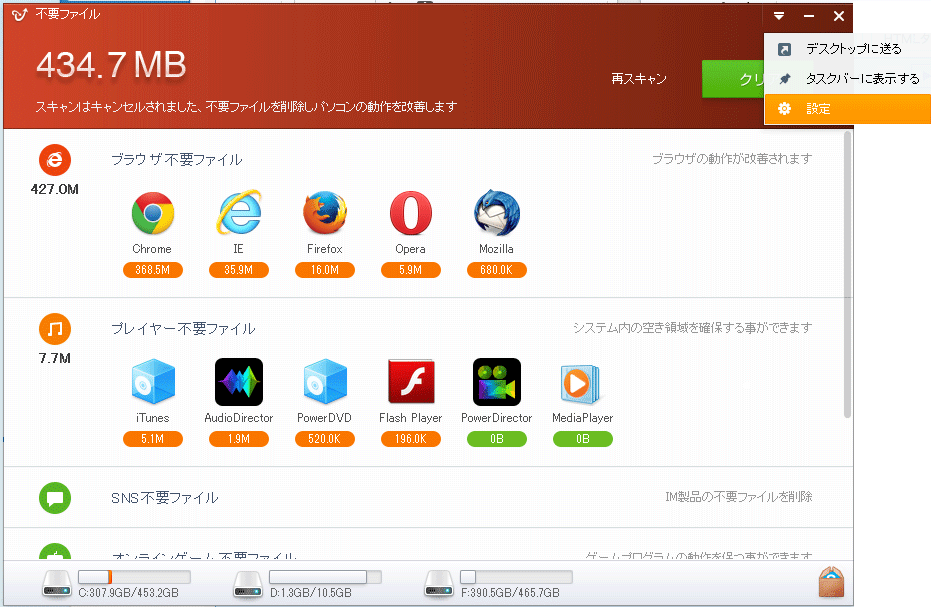Click the F drive usage bar
The image size is (931, 607).
pyautogui.click(x=517, y=577)
